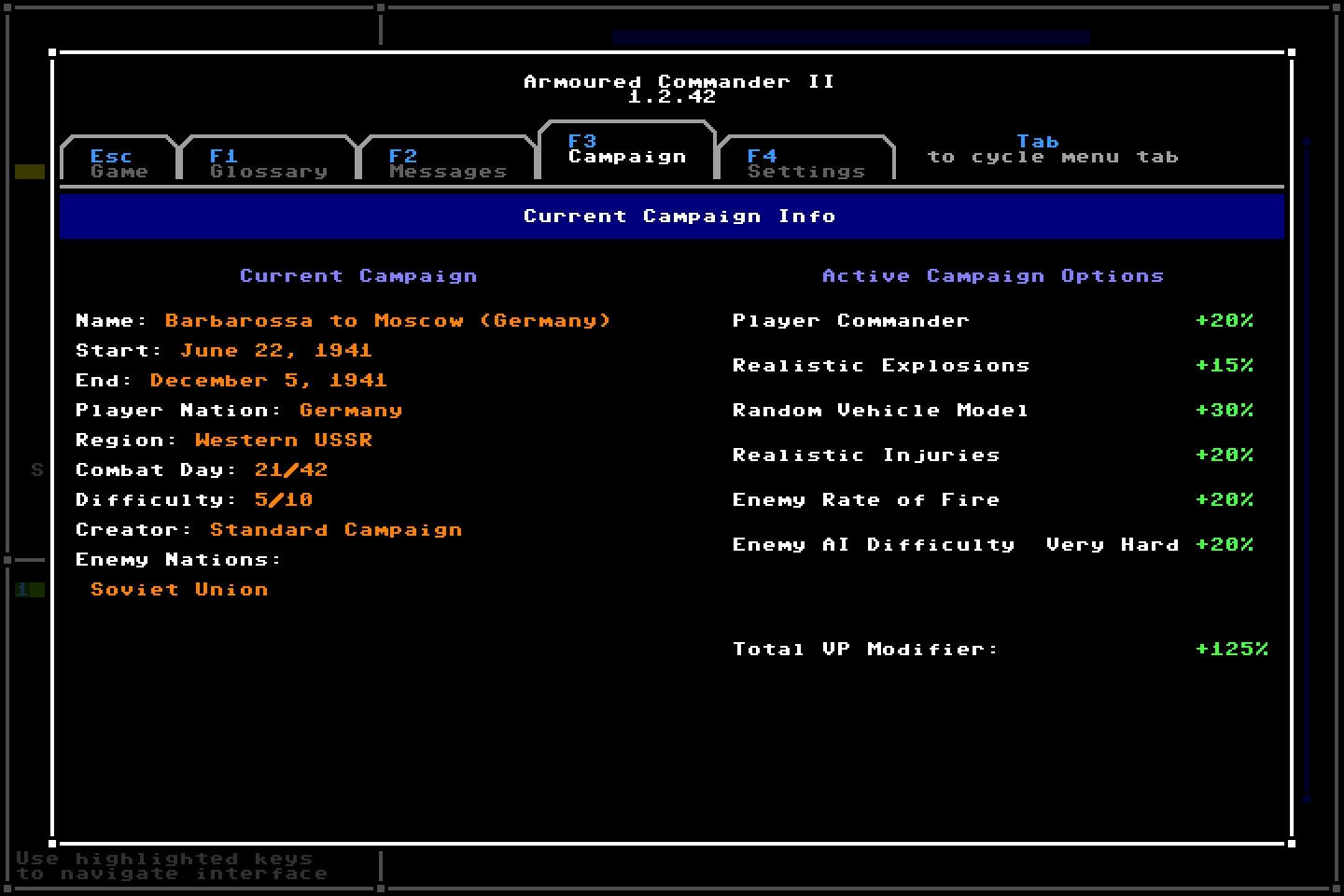1344x896 pixels.
Task: Click the 'Armoured Commander II' title
Action: pos(679,81)
